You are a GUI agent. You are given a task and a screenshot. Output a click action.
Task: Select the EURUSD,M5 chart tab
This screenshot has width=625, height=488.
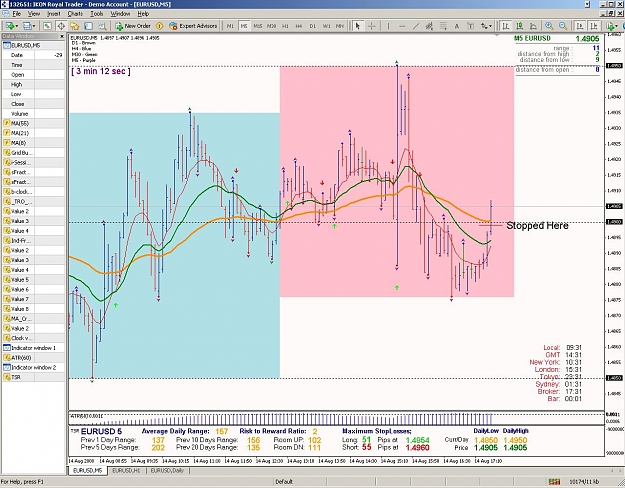(87, 470)
